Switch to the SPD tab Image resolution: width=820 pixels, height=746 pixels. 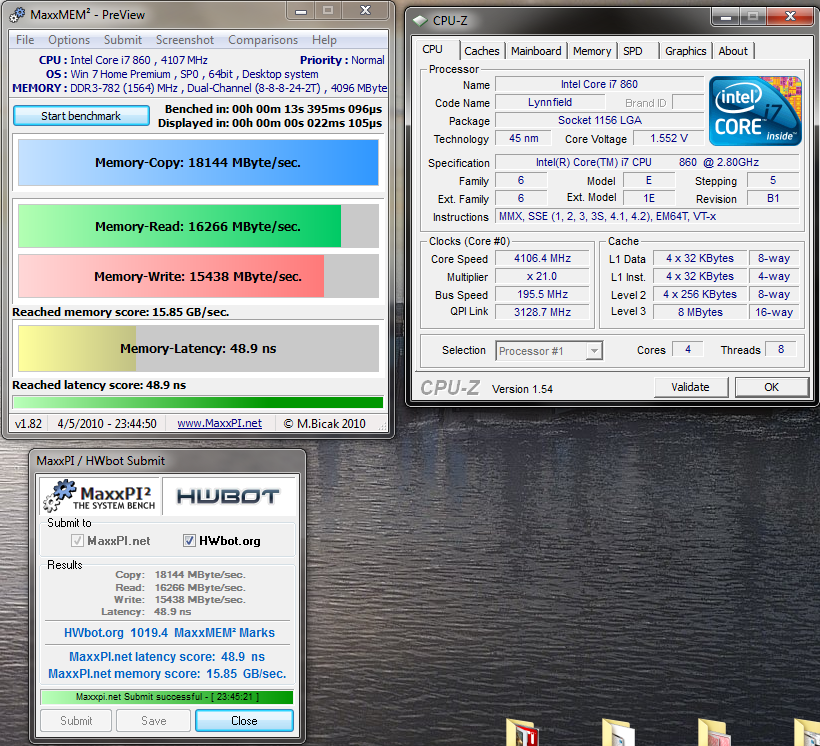tap(632, 51)
